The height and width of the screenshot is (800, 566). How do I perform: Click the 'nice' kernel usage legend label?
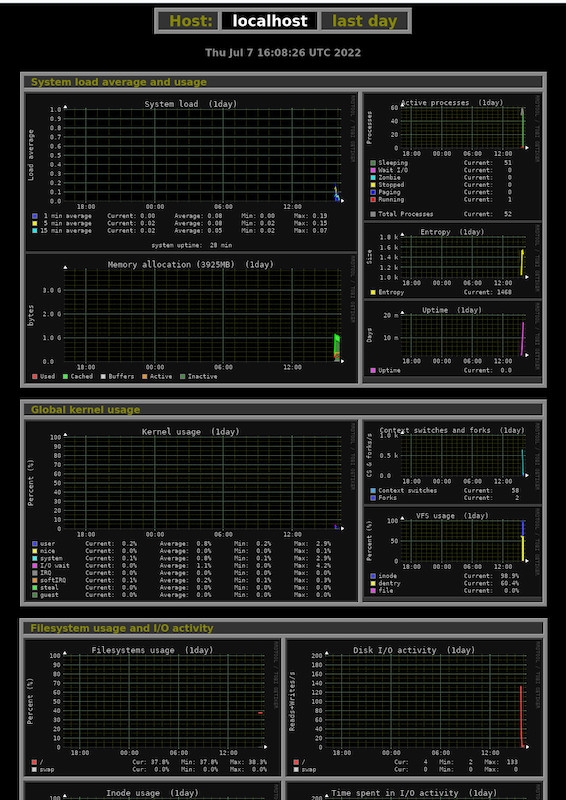(x=47, y=551)
